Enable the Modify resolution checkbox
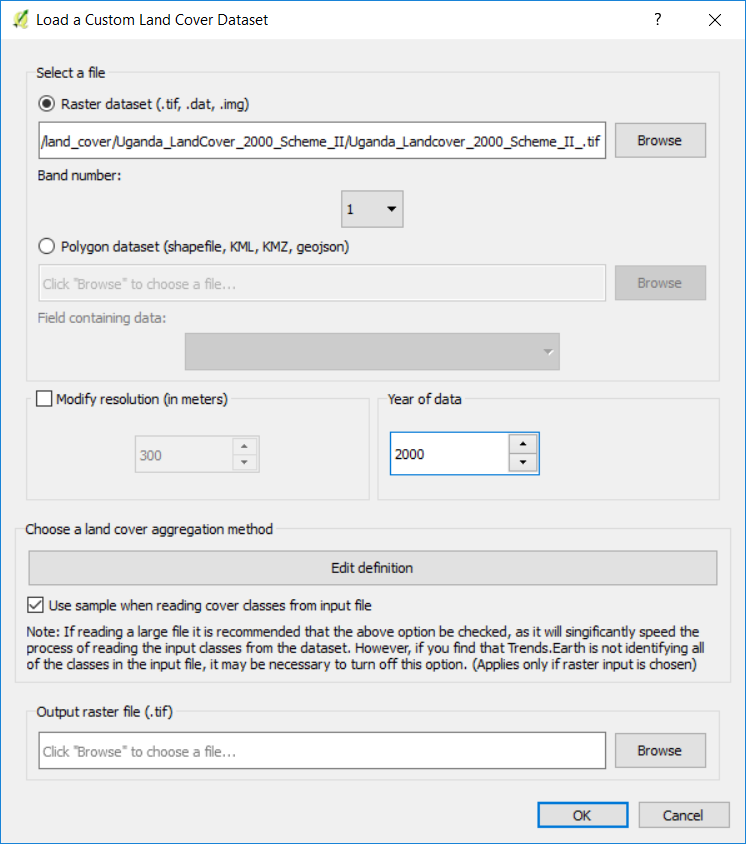The width and height of the screenshot is (746, 844). (x=44, y=399)
